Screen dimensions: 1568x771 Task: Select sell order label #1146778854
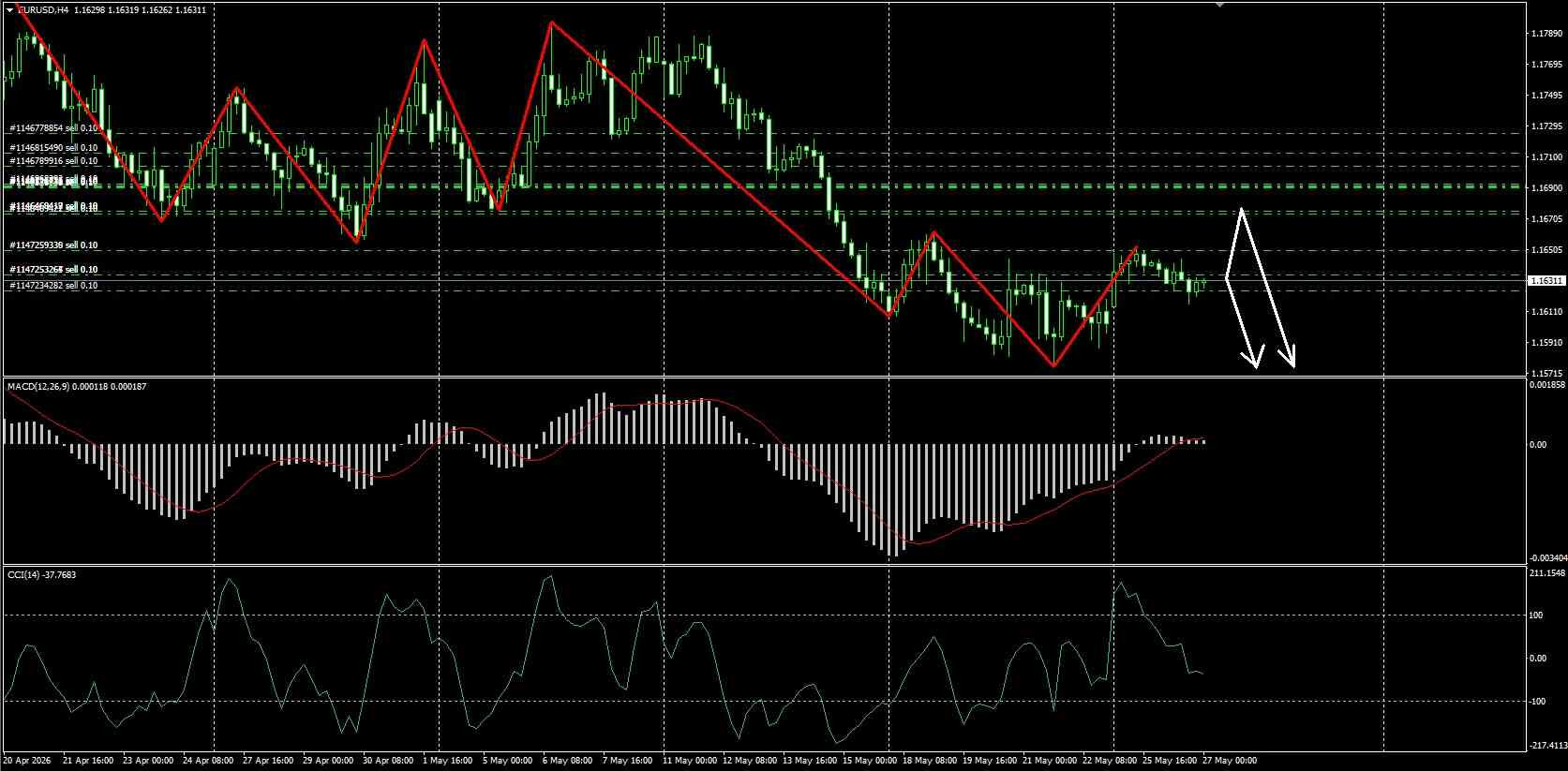(53, 128)
